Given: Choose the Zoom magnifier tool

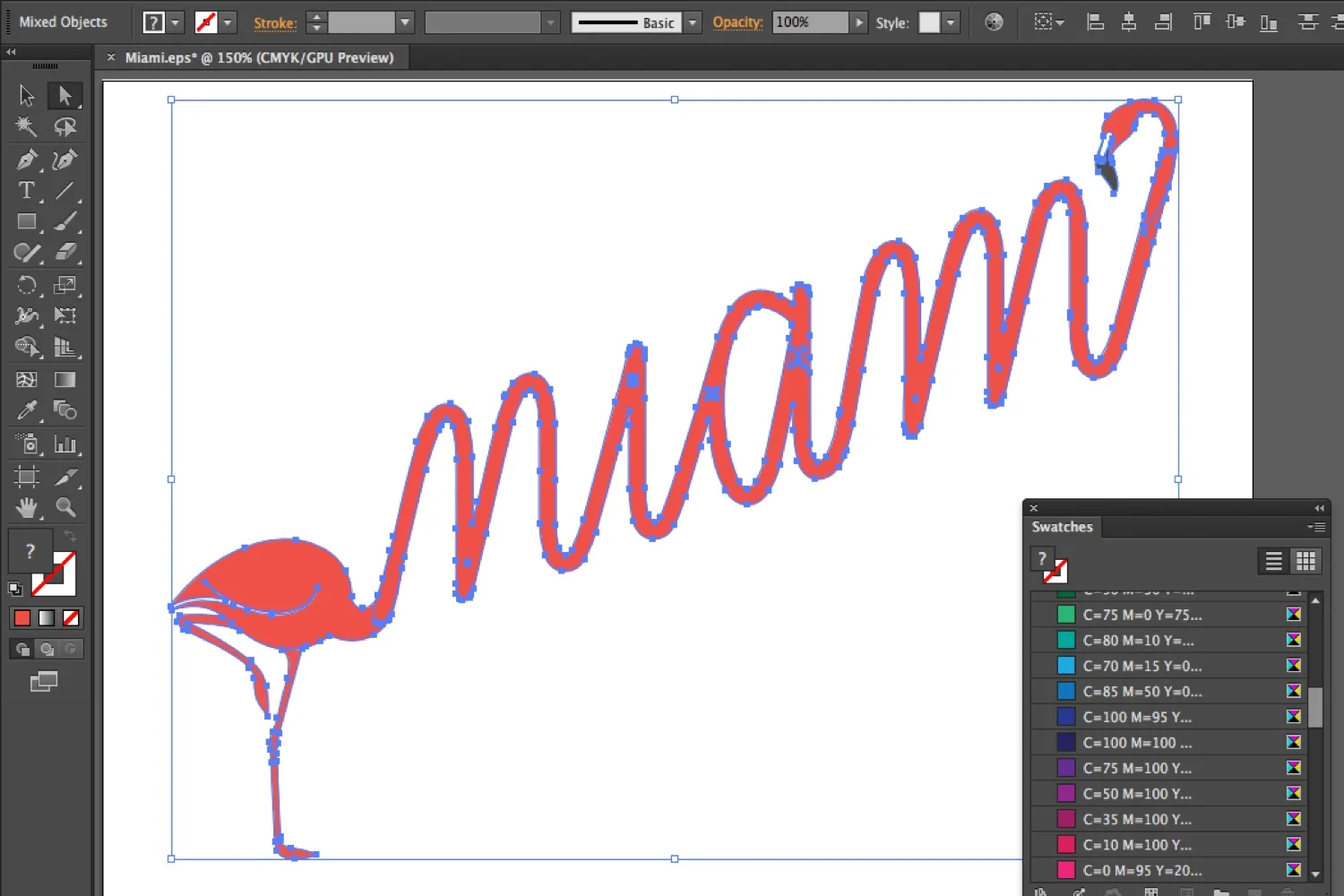Looking at the screenshot, I should point(65,507).
